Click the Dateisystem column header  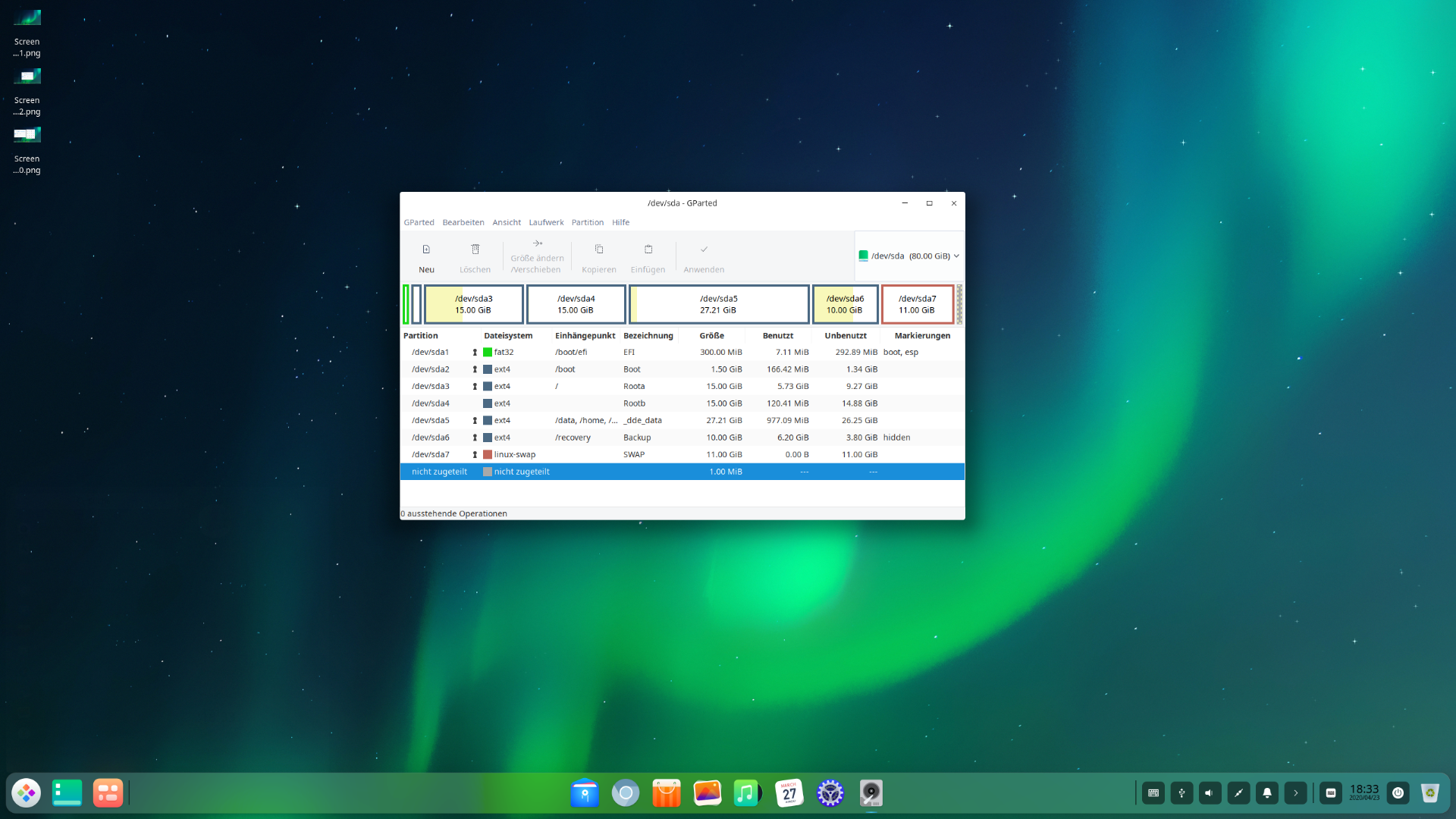(508, 336)
